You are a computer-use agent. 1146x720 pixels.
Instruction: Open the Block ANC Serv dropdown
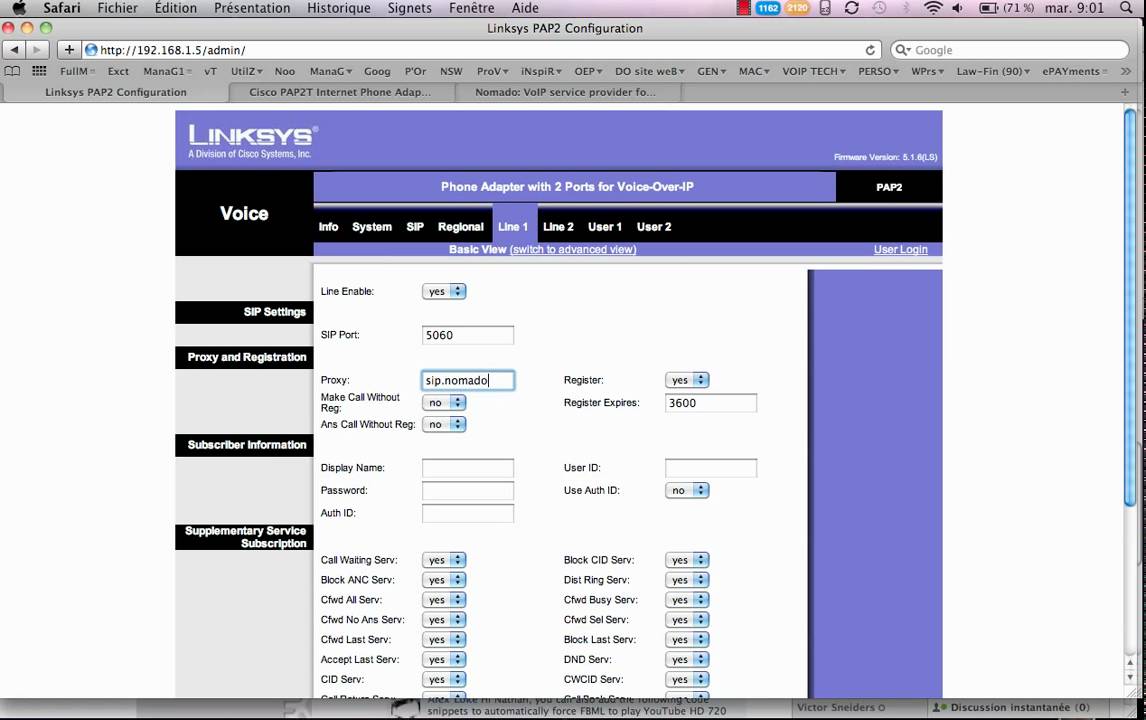pyautogui.click(x=444, y=580)
